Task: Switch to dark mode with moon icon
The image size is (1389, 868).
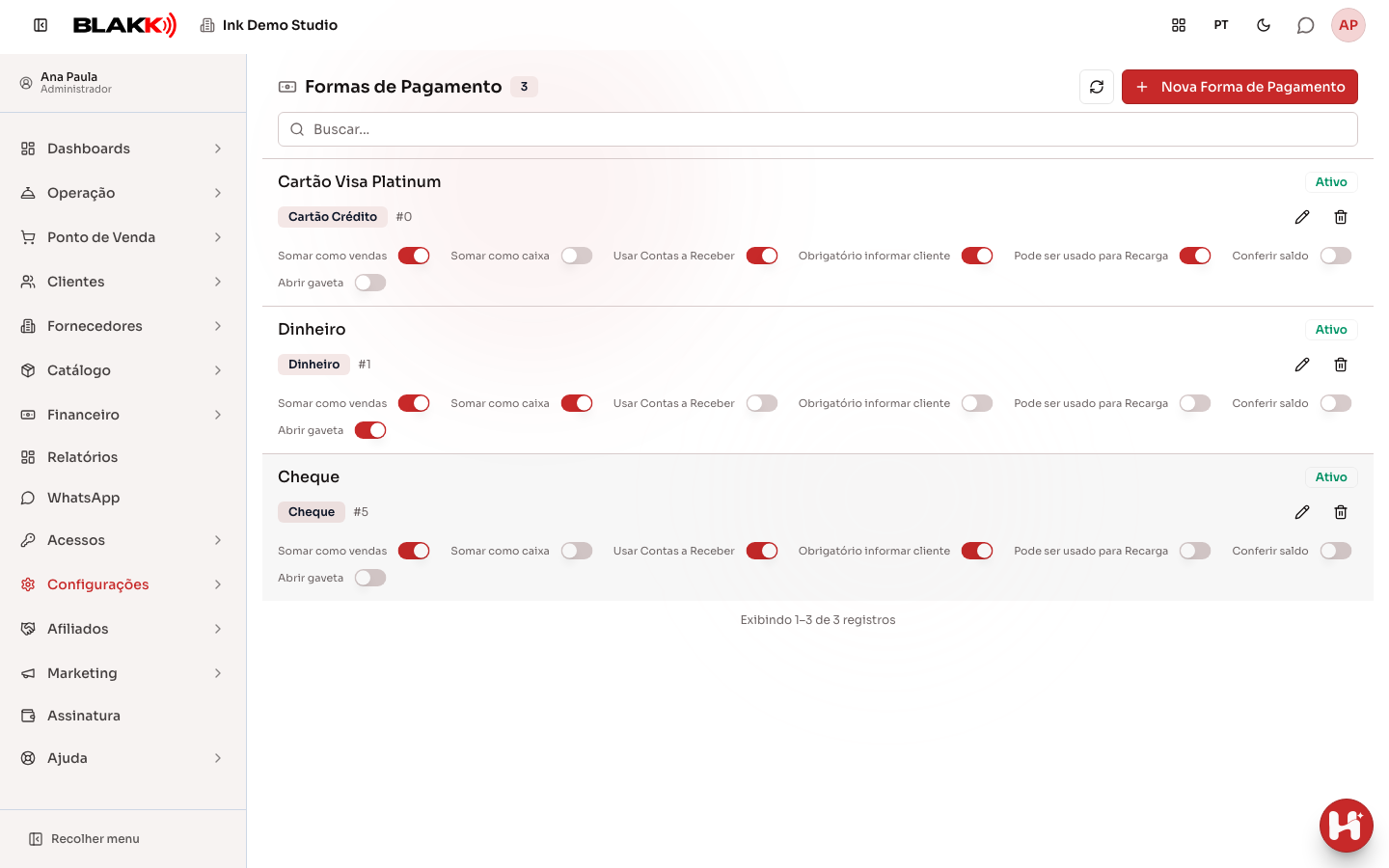Action: pyautogui.click(x=1264, y=25)
